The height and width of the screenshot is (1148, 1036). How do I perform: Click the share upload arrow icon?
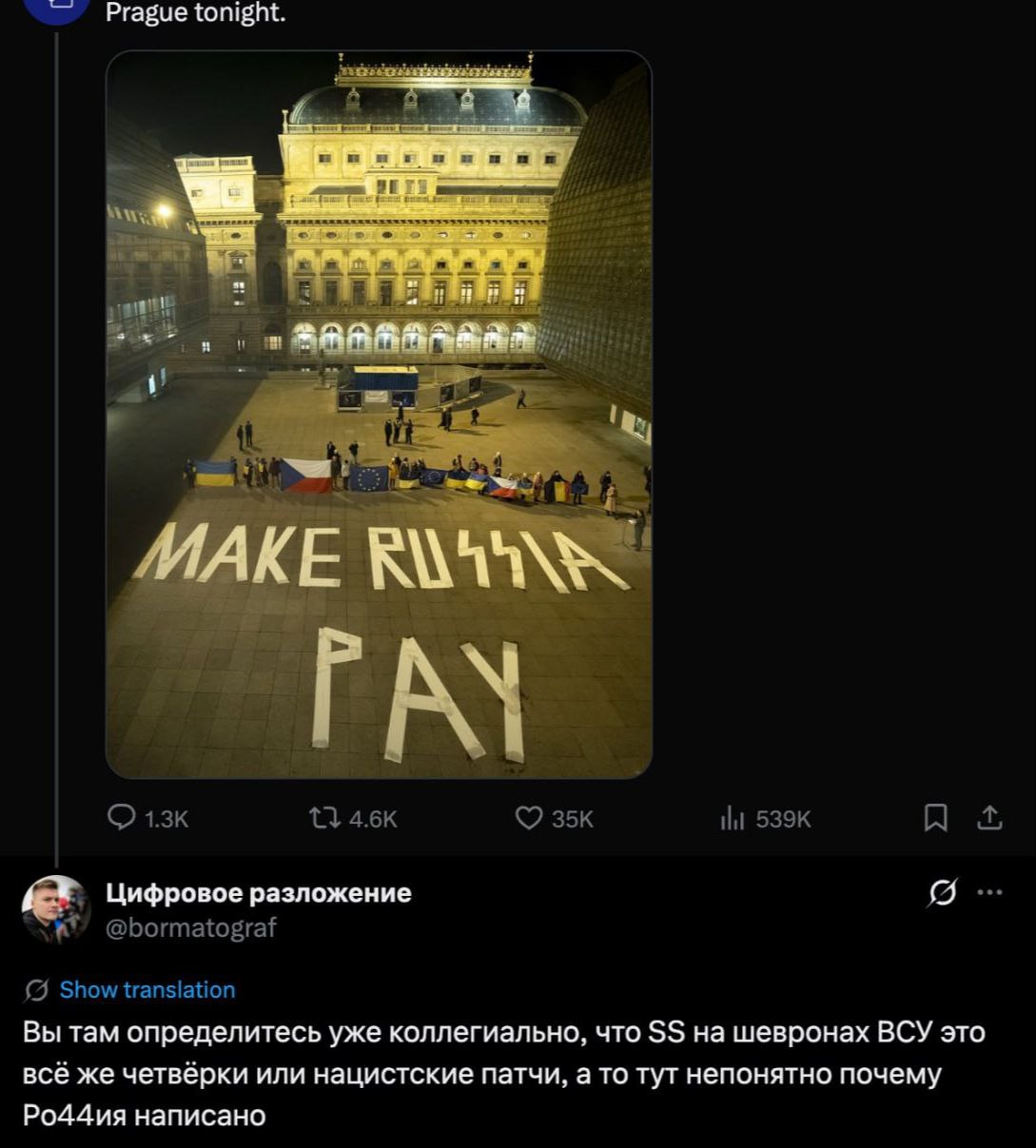click(x=990, y=818)
